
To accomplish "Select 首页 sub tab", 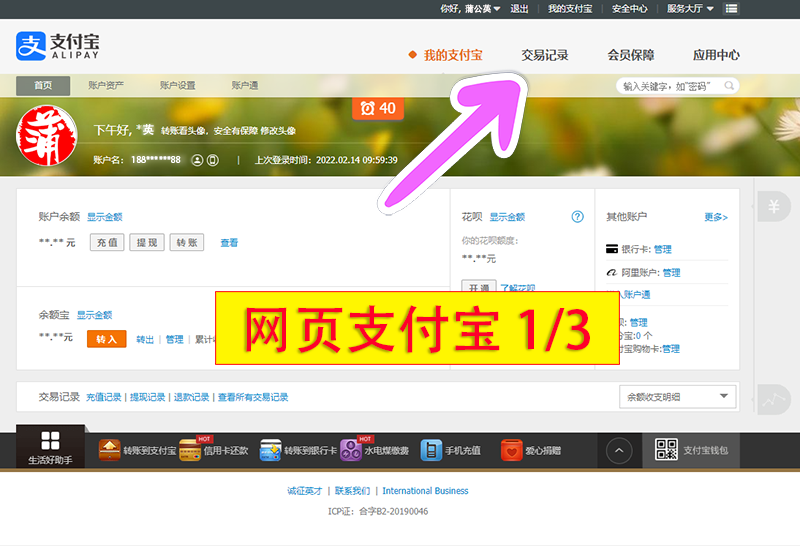I will pos(43,86).
